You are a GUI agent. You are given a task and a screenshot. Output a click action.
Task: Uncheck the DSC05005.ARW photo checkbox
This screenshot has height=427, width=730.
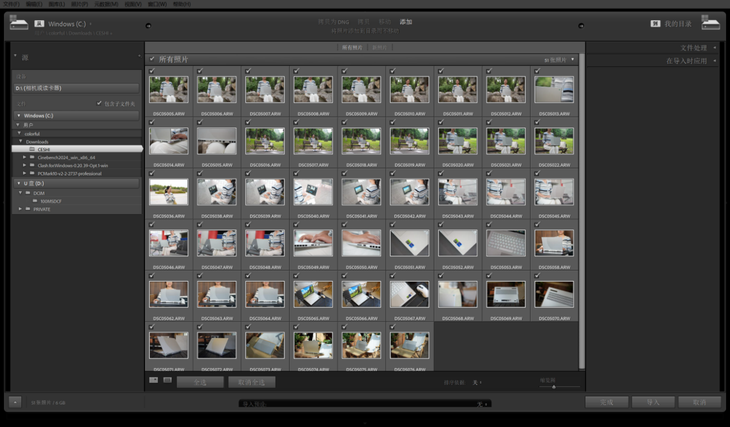pos(152,71)
